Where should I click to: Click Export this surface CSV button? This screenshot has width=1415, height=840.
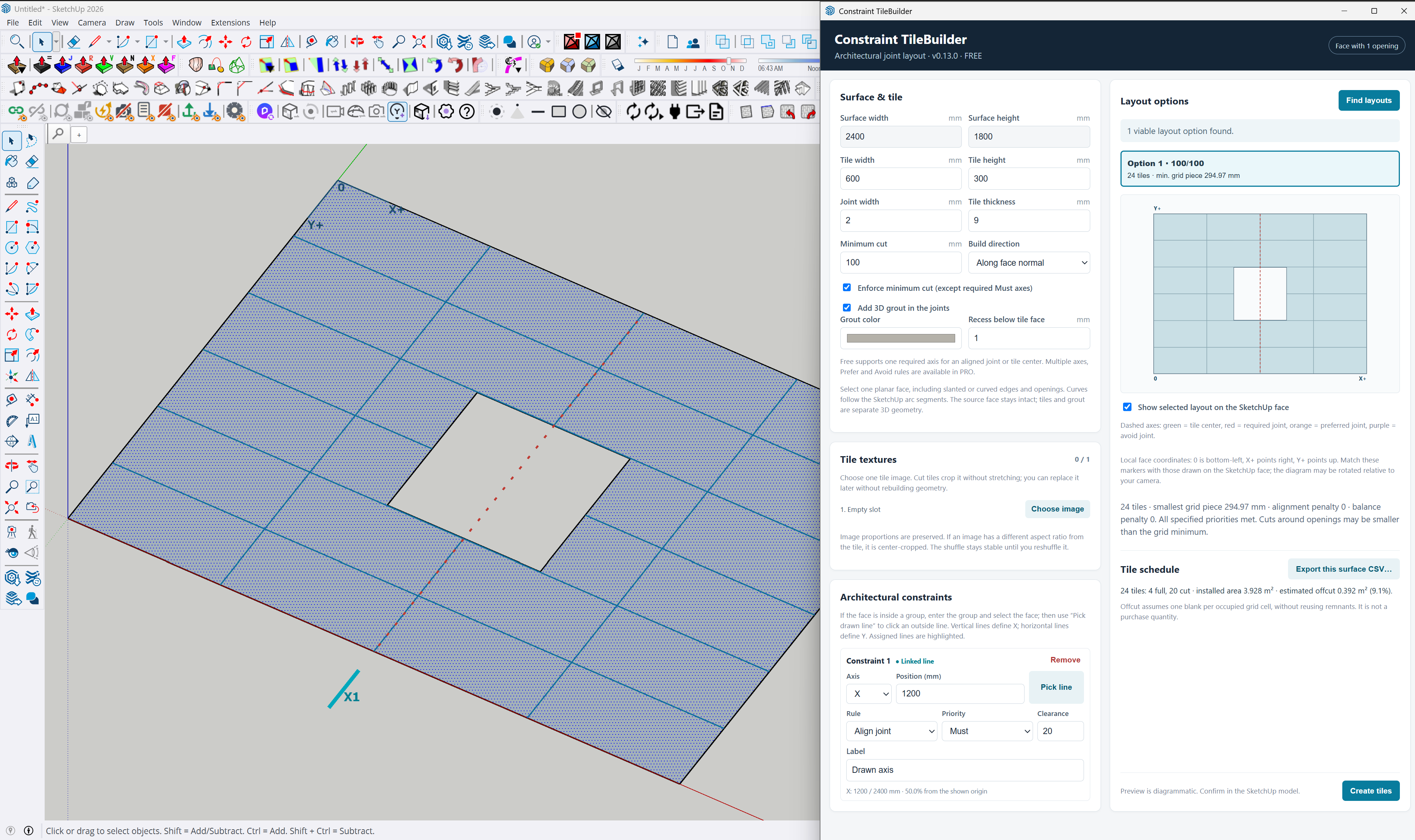coord(1343,569)
